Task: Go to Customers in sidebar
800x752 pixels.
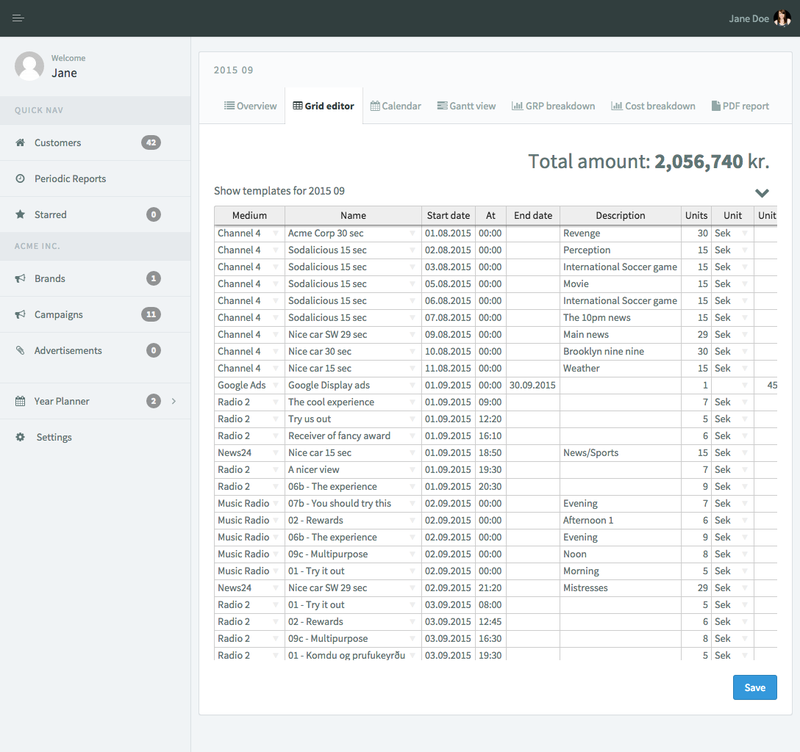Action: click(95, 142)
